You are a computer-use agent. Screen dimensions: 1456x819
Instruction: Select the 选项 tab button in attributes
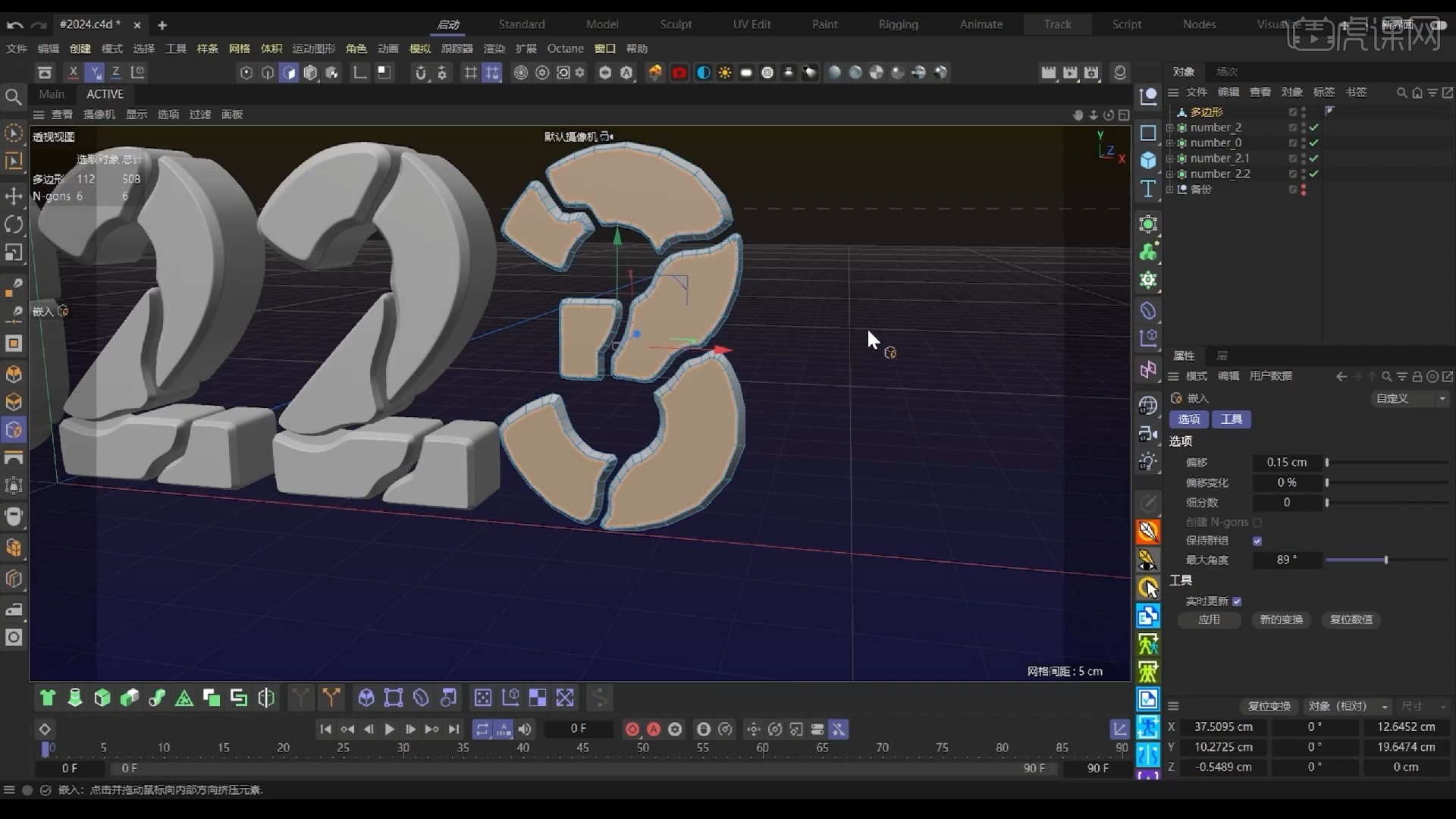[1188, 419]
